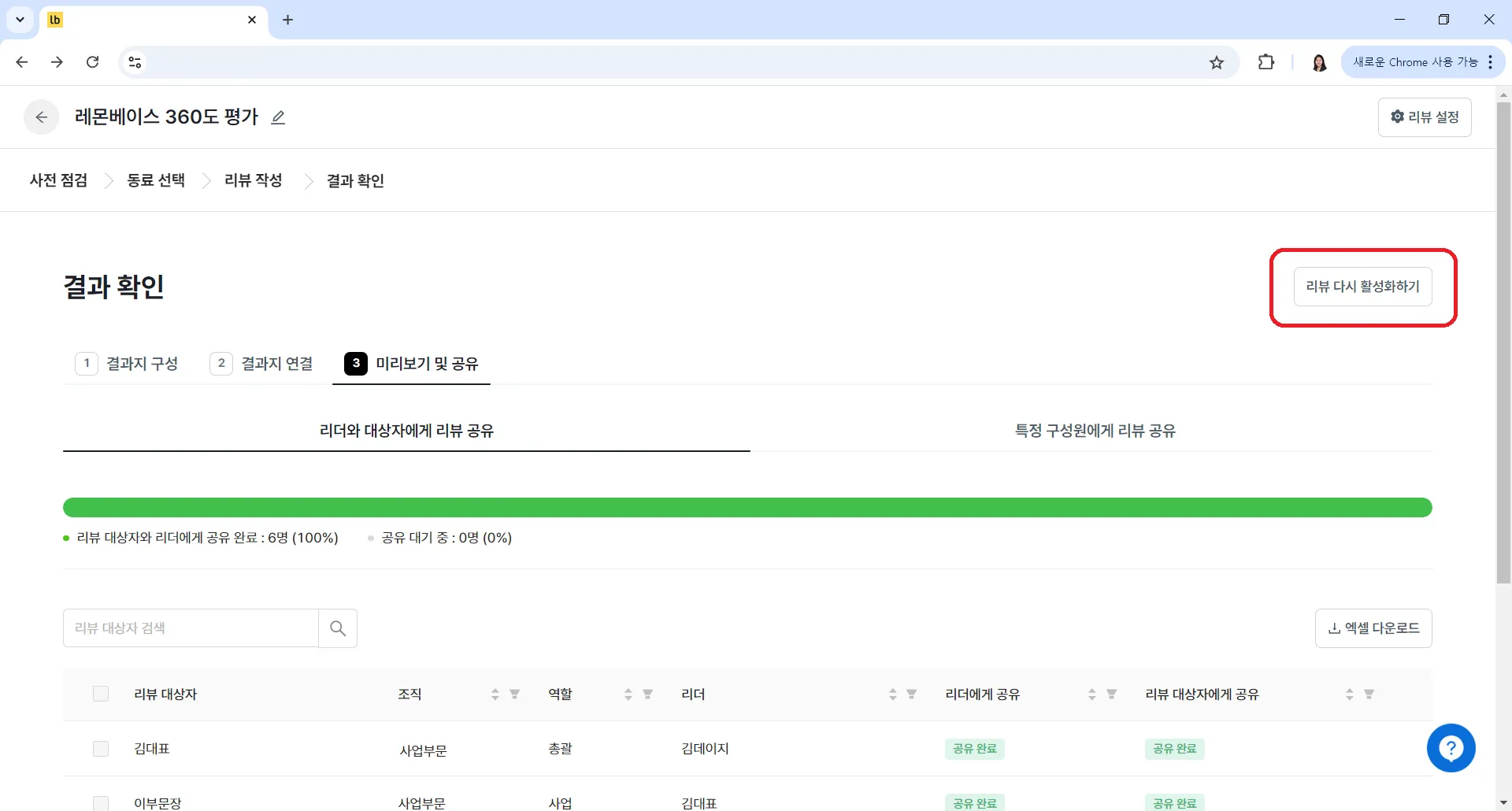The image size is (1512, 811).
Task: Close the current browser tab
Action: 252,20
